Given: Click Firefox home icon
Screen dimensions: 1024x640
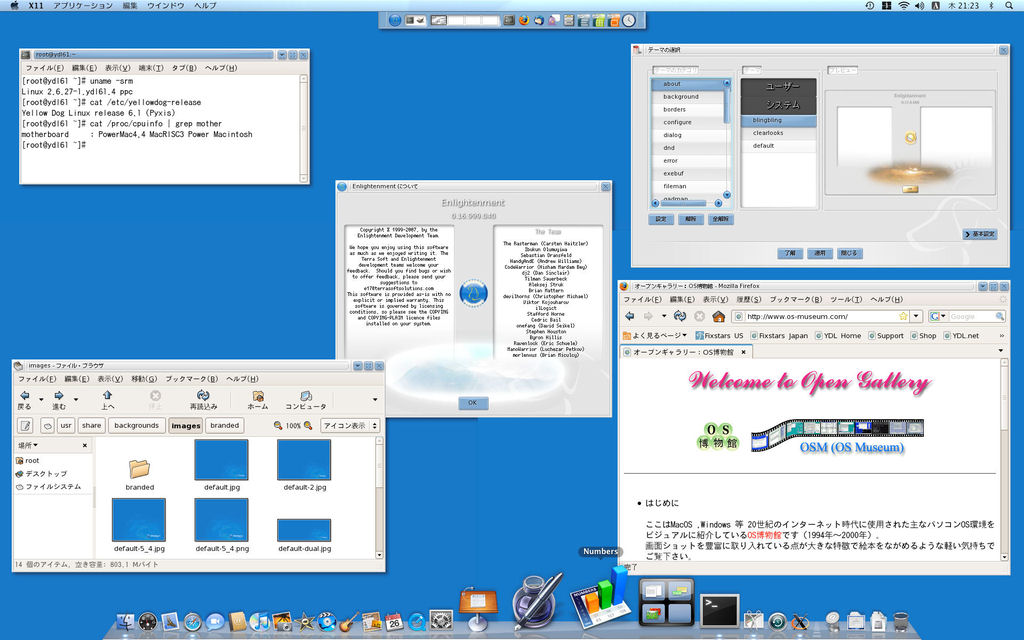Looking at the screenshot, I should pos(718,316).
